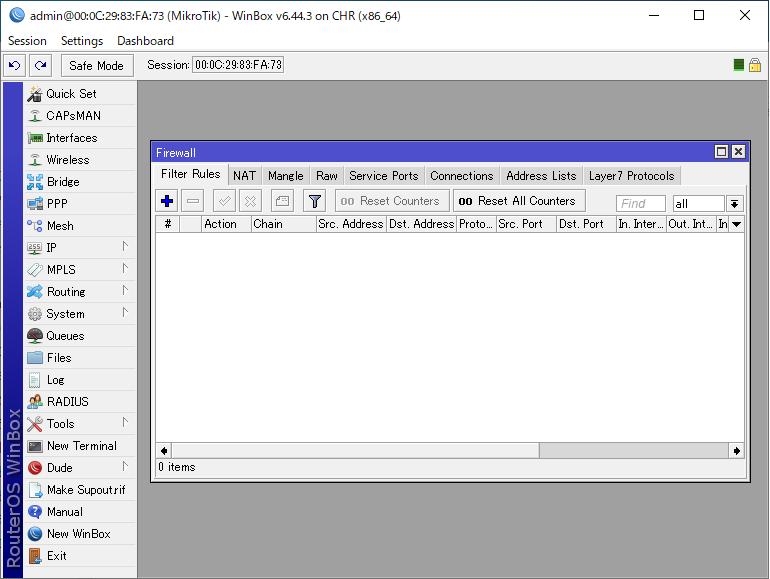Open Bridge in the sidebar
The height and width of the screenshot is (579, 770).
80,182
